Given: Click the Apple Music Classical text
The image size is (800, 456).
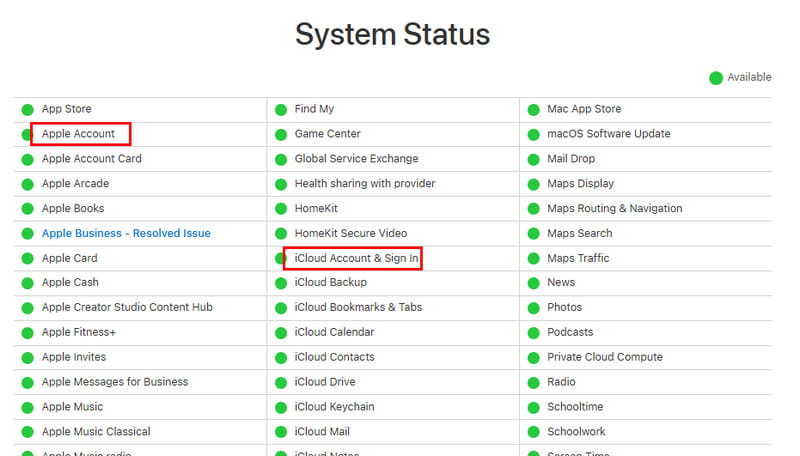Looking at the screenshot, I should point(96,432).
